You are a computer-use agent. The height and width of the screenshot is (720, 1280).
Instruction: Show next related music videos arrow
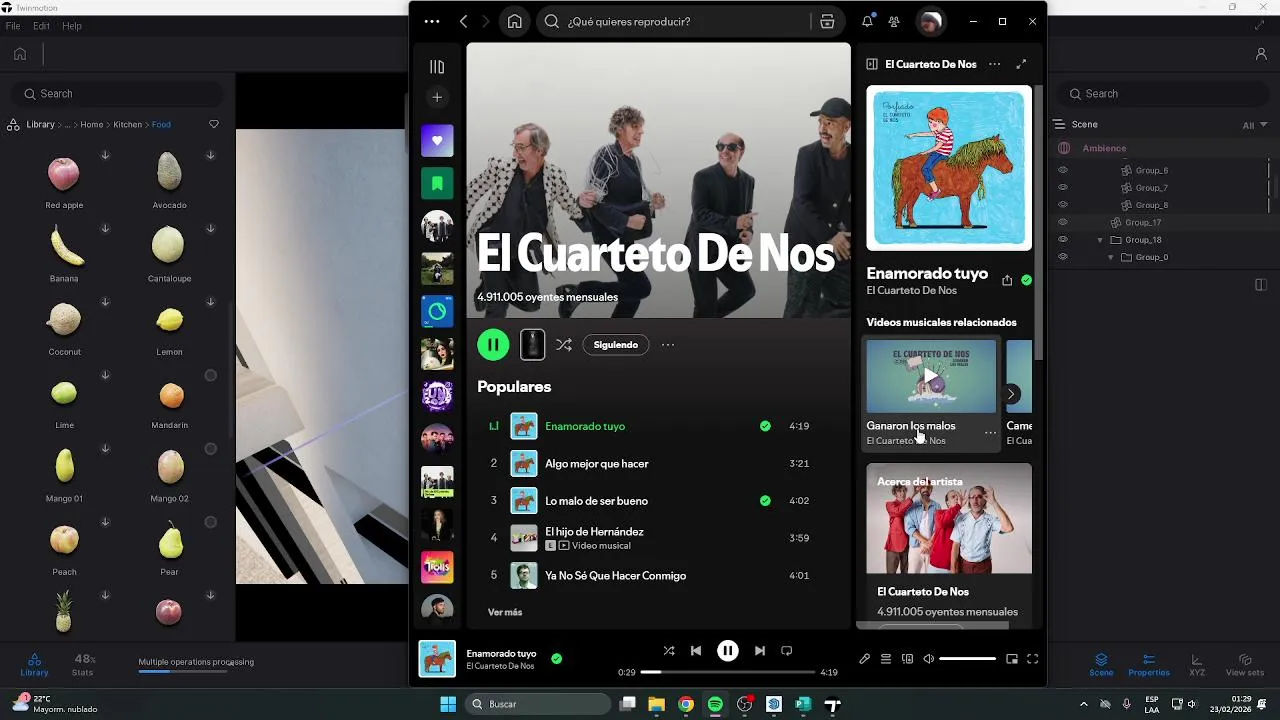pyautogui.click(x=1011, y=394)
